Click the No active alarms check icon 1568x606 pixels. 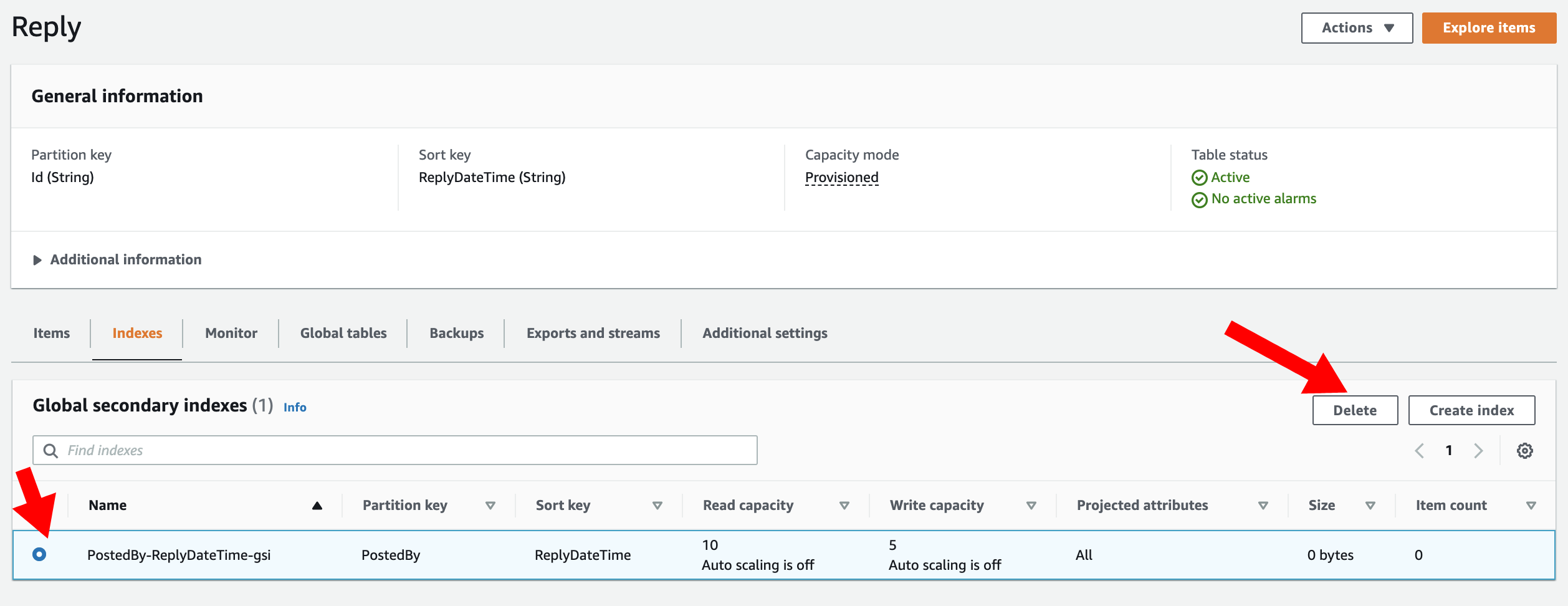1199,200
